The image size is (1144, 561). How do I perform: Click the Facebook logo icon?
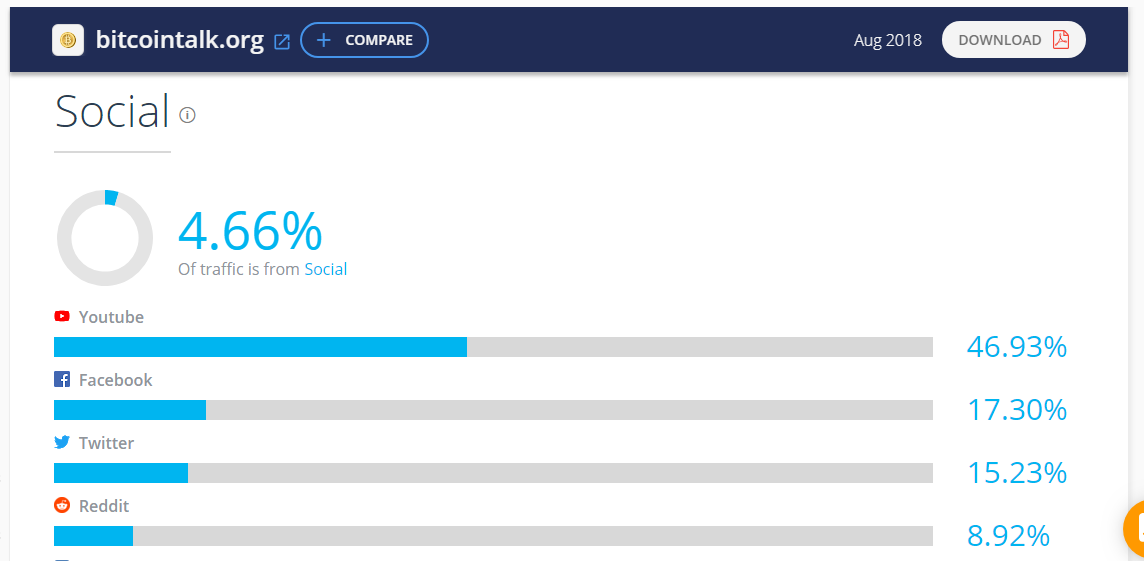tap(62, 379)
